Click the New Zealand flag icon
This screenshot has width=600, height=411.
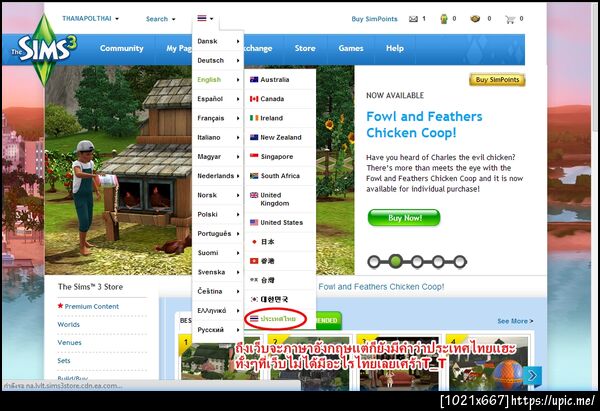click(254, 137)
